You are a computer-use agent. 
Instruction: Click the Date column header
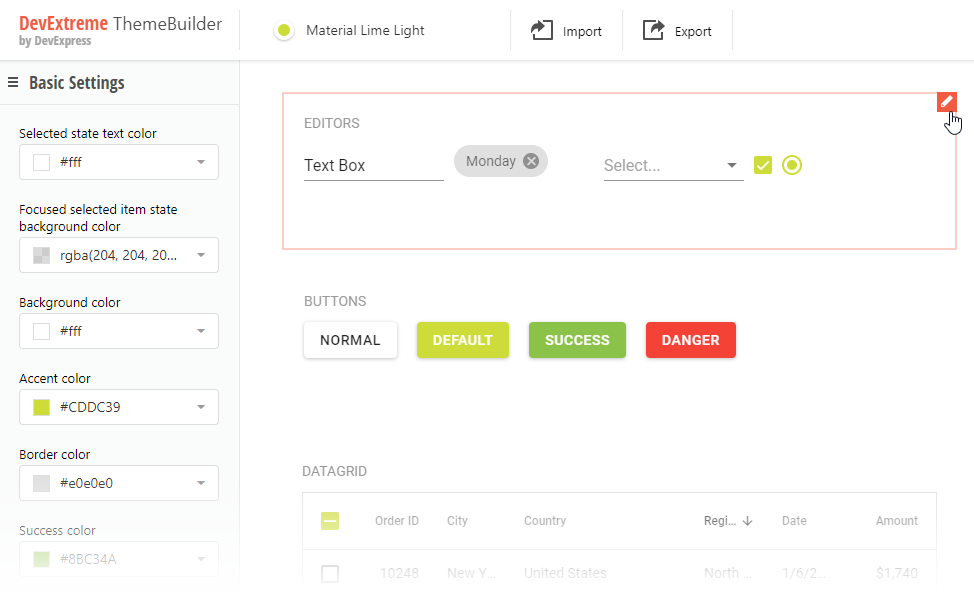794,521
